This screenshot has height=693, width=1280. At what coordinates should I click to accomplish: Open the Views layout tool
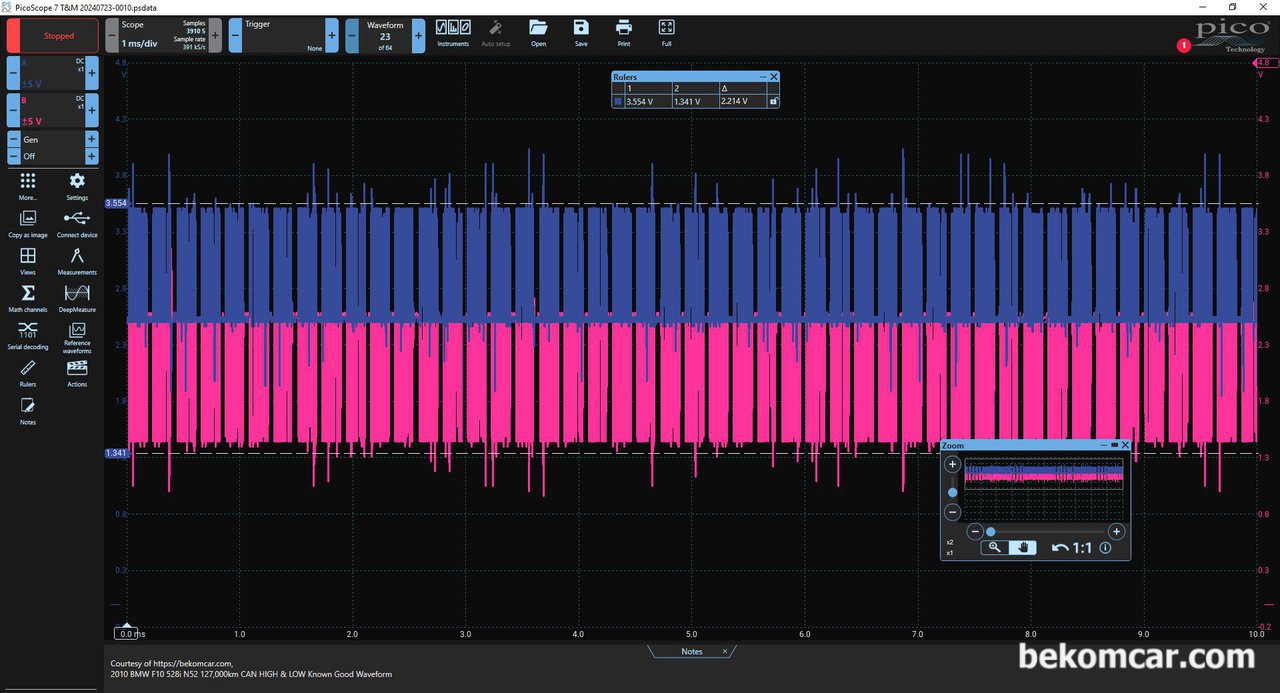[x=28, y=260]
